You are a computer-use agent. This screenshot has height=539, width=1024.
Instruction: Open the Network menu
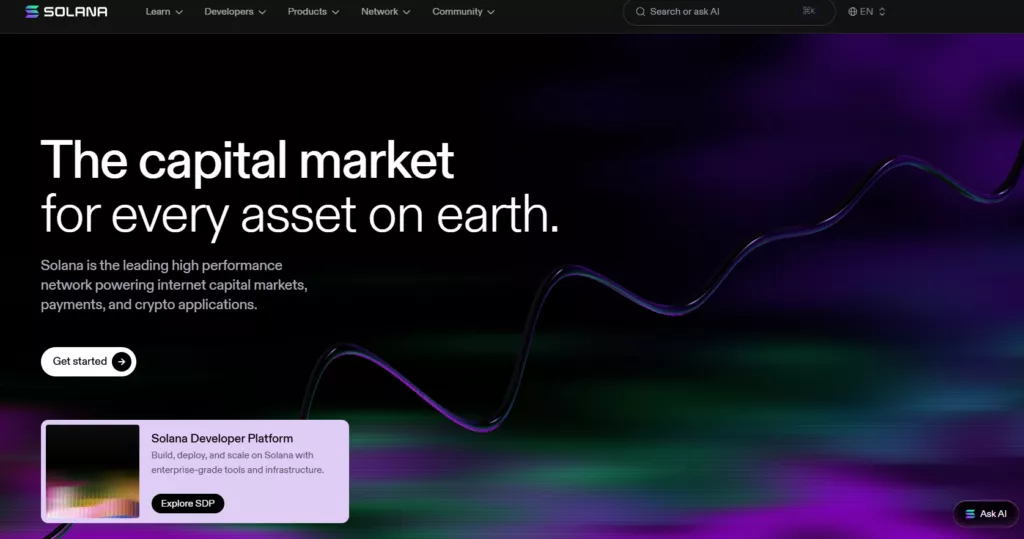(x=385, y=12)
